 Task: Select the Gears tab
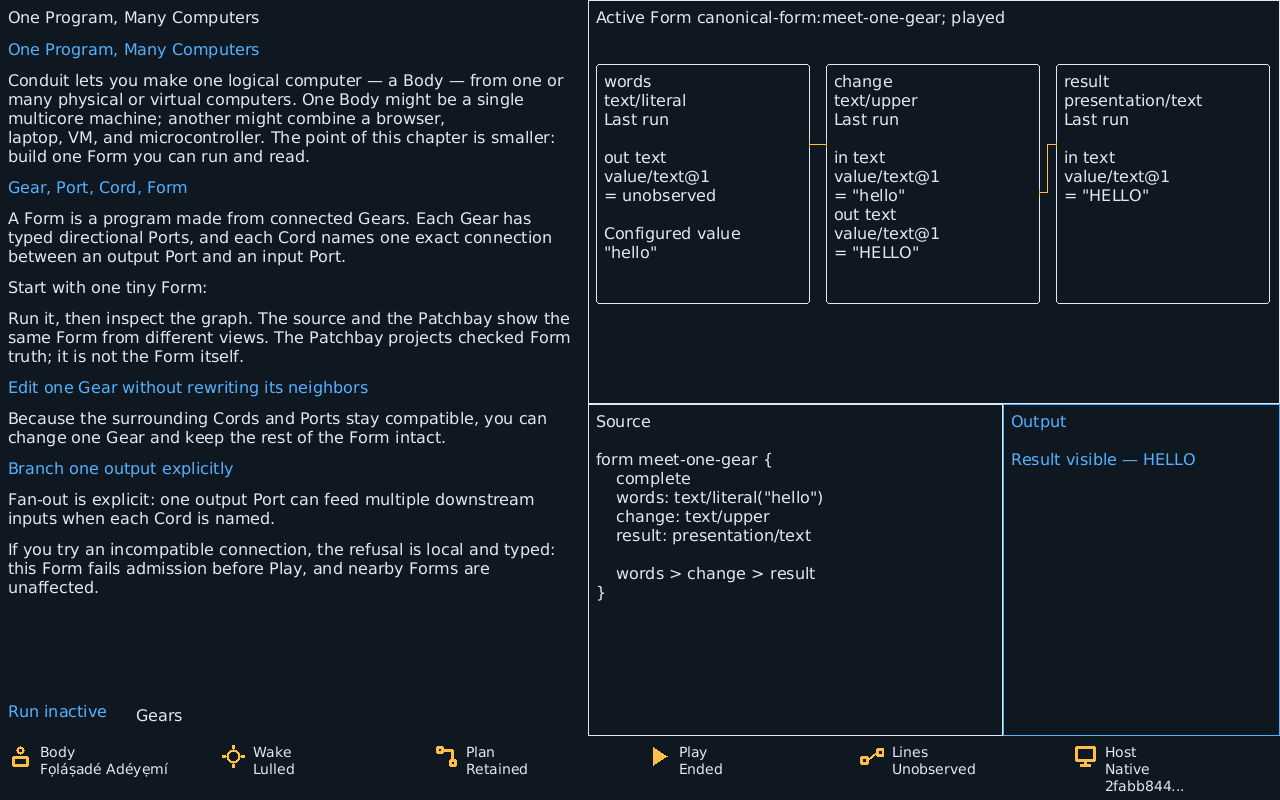159,715
